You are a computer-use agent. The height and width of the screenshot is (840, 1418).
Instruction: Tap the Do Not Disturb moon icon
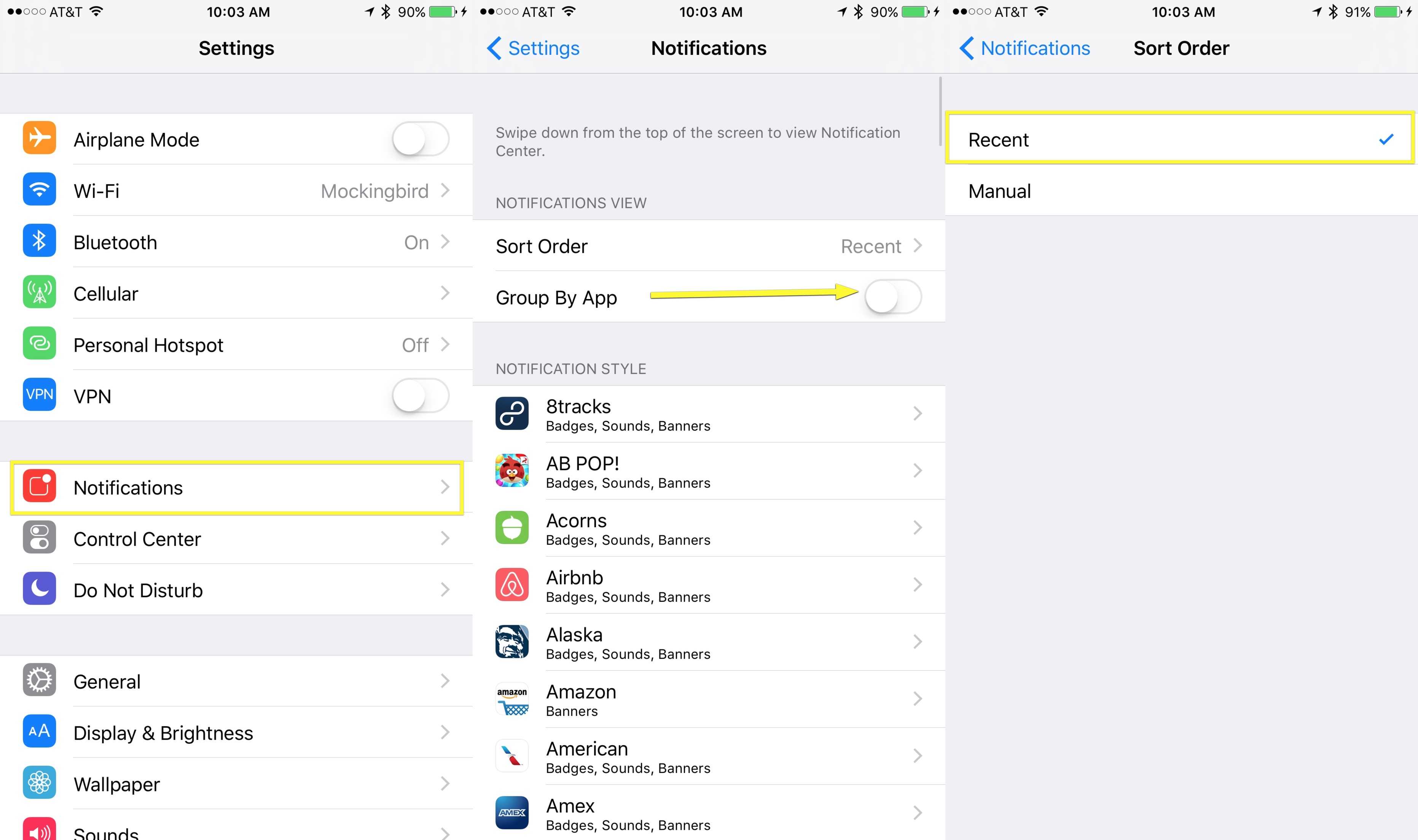tap(39, 589)
